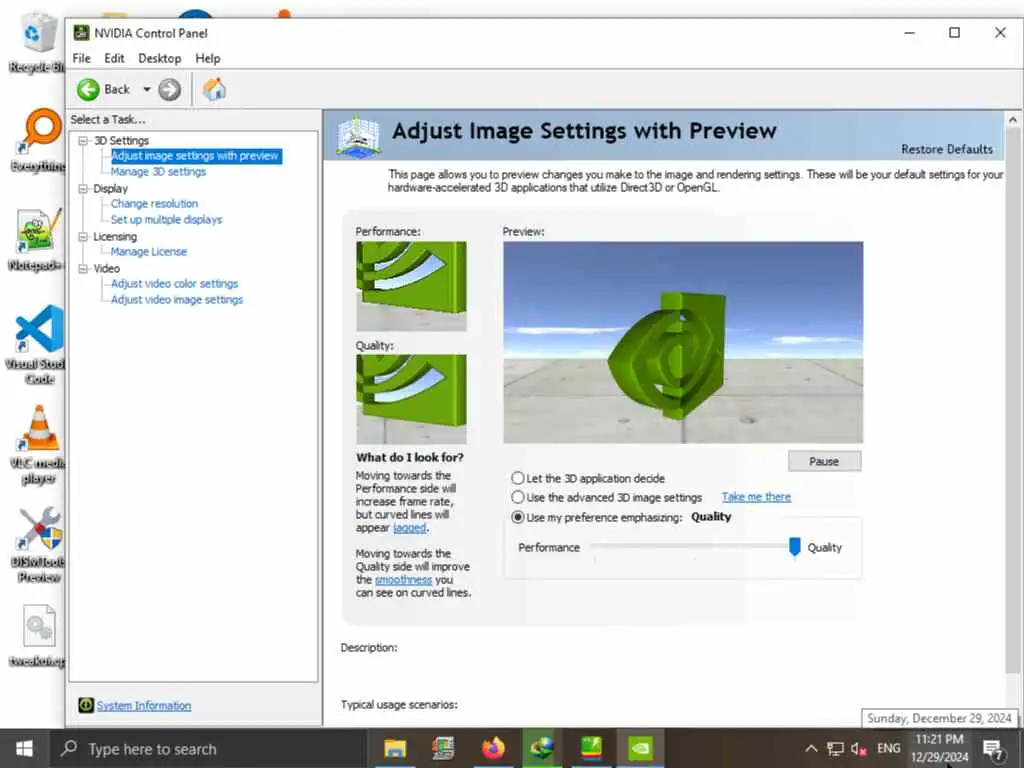Image resolution: width=1024 pixels, height=768 pixels.
Task: Open the Windows Start button
Action: [24, 748]
